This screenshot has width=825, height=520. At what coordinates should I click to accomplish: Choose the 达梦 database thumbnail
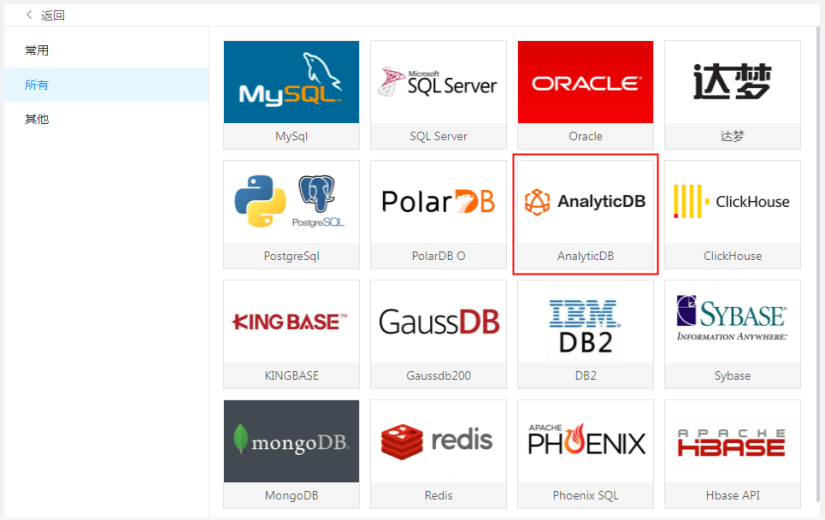(x=732, y=82)
